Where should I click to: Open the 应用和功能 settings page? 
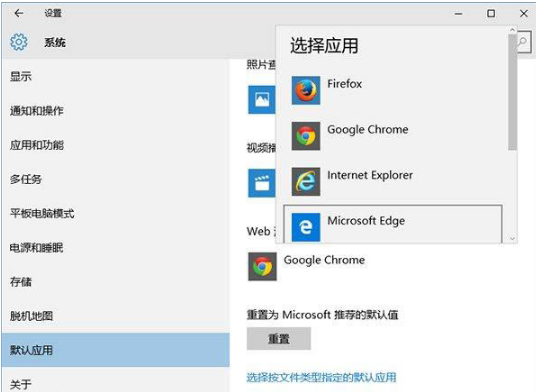click(116, 145)
